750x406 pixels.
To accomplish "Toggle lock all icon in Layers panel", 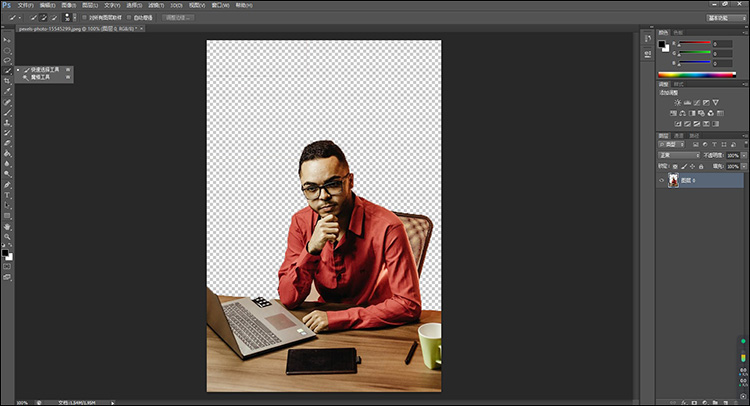I will (701, 166).
